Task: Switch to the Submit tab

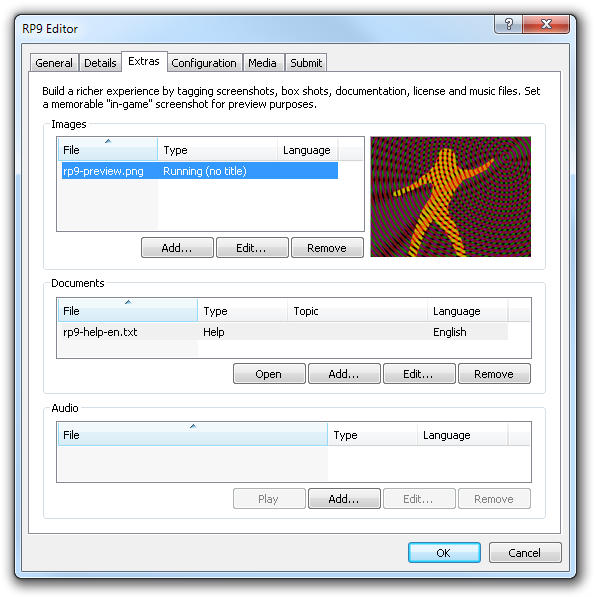Action: (x=306, y=63)
